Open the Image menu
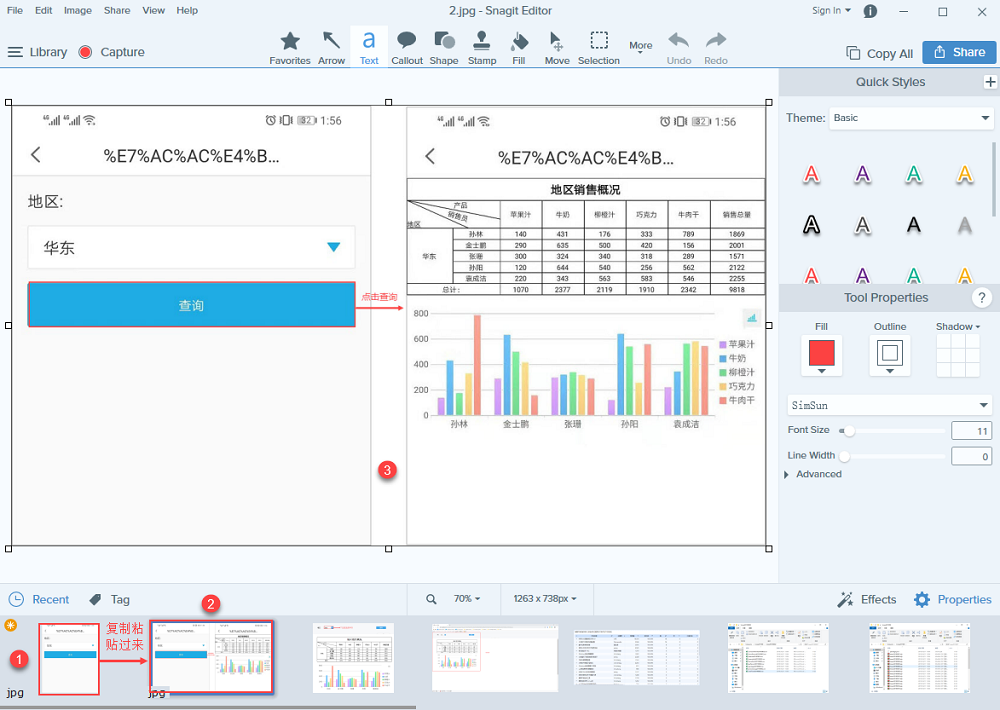 (x=78, y=10)
